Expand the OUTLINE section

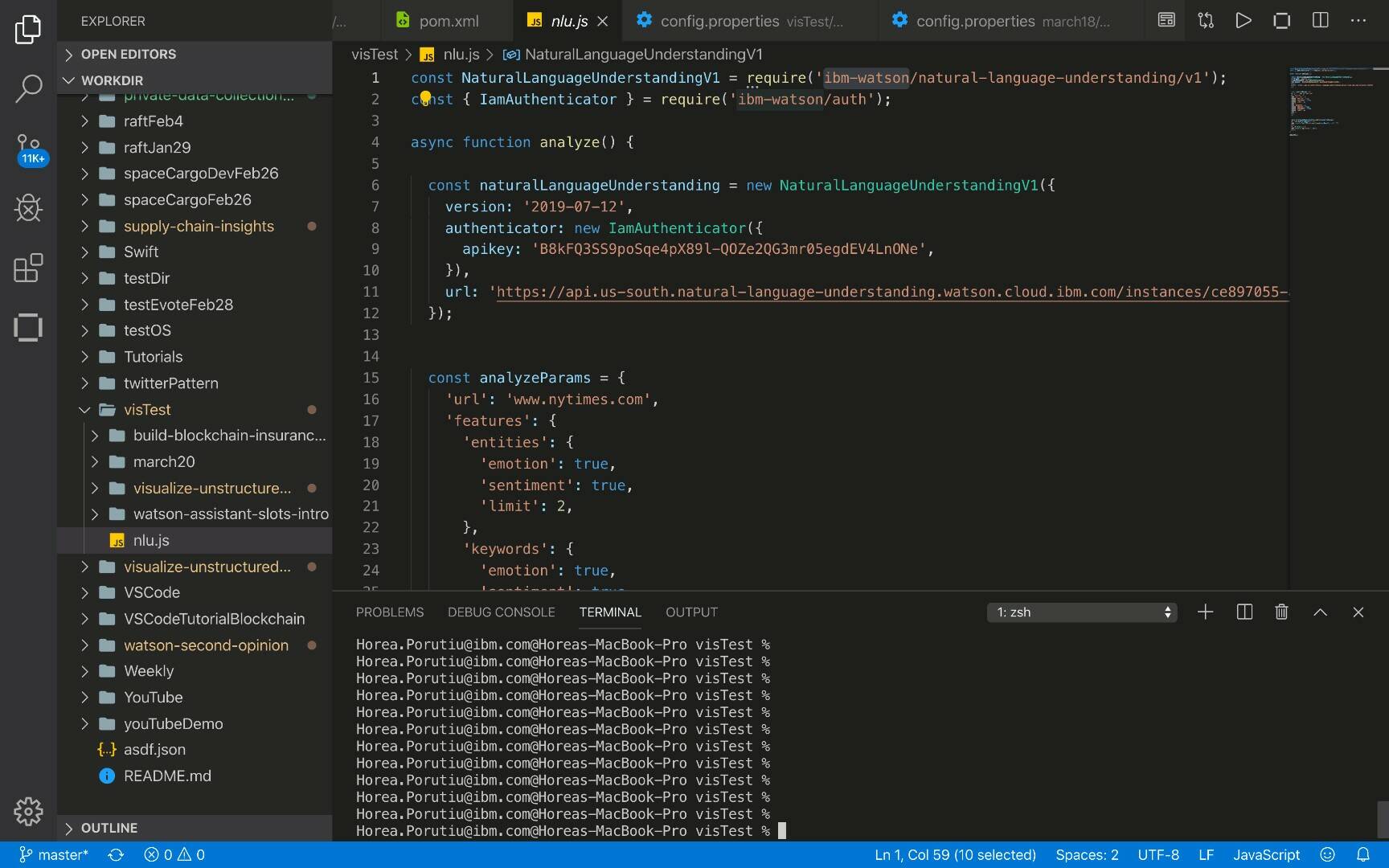coord(195,828)
